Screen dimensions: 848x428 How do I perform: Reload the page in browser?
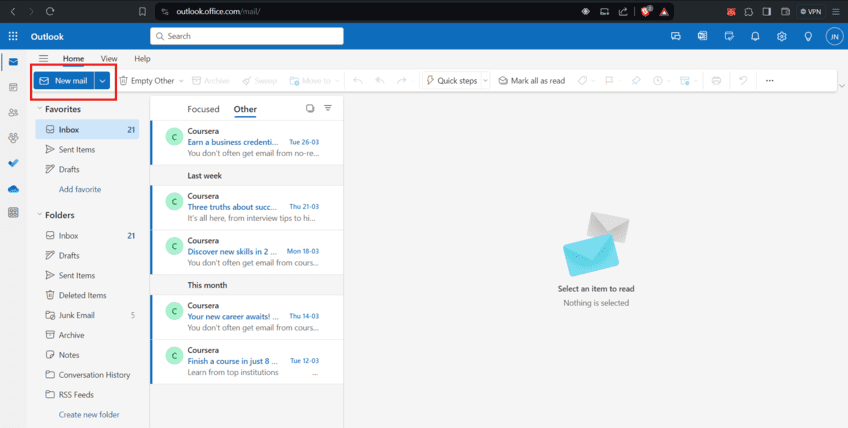click(x=50, y=11)
